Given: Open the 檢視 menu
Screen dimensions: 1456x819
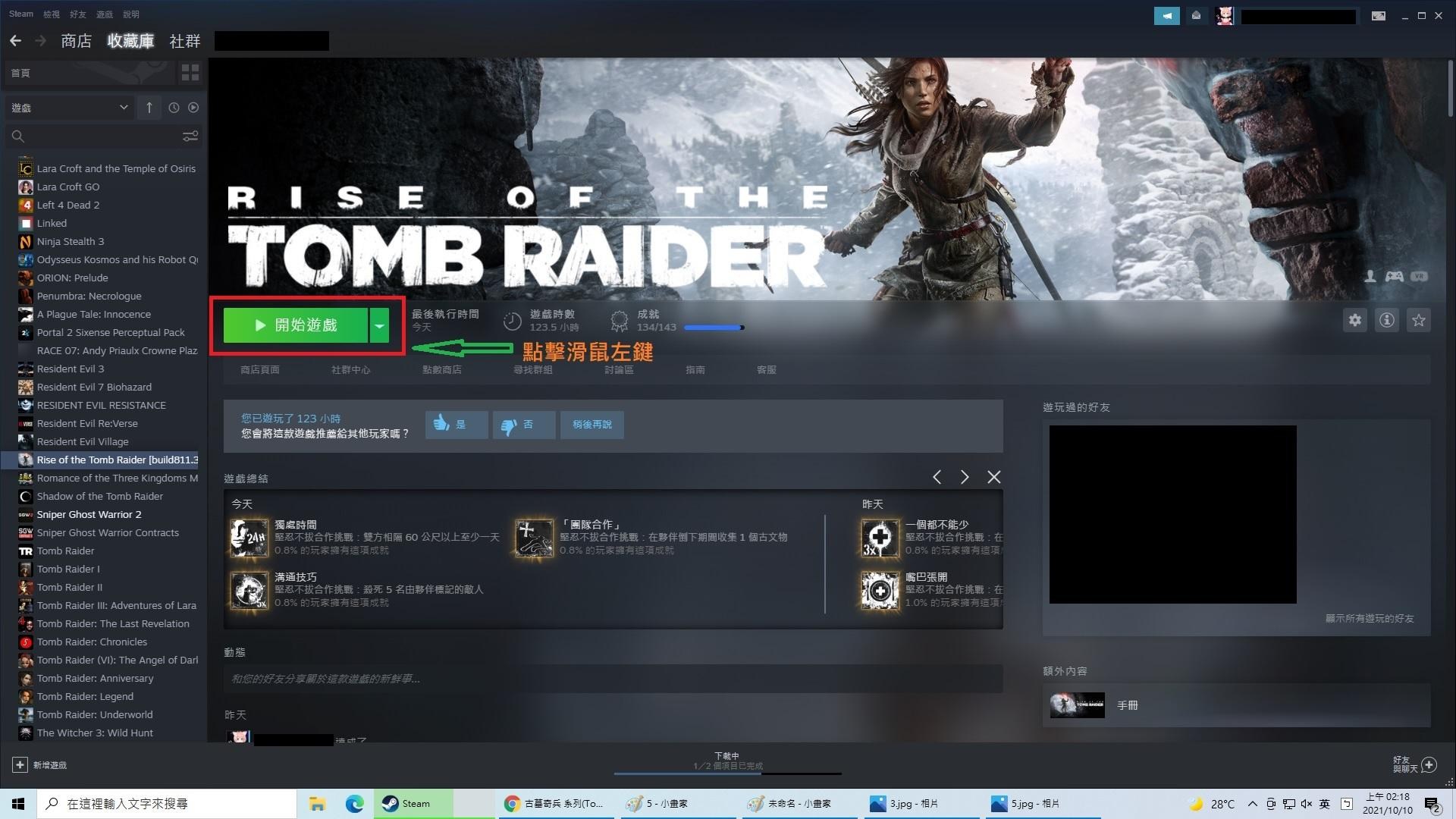Looking at the screenshot, I should [x=51, y=14].
